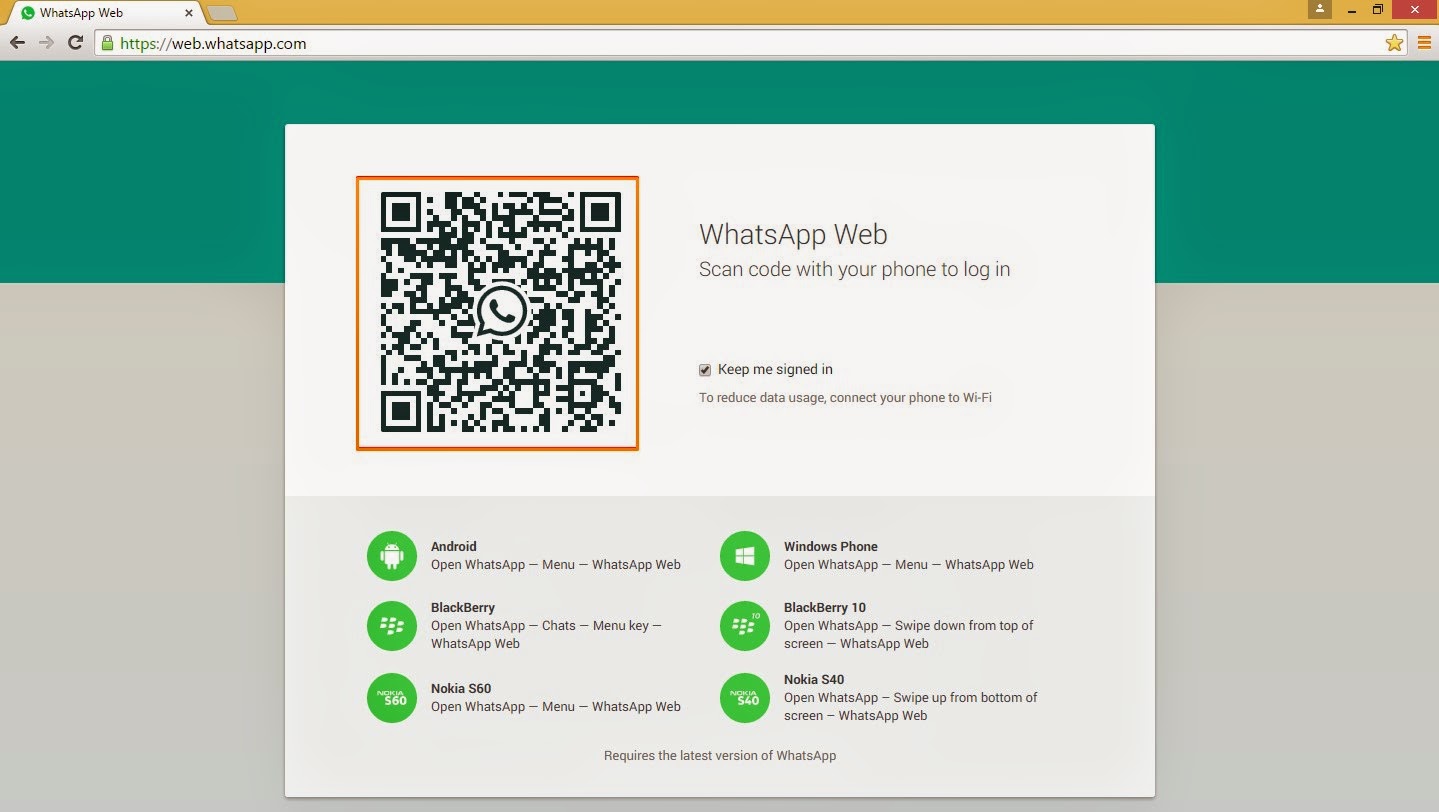Click 'Scan code with your phone to log in'
Viewport: 1439px width, 812px height.
(854, 269)
